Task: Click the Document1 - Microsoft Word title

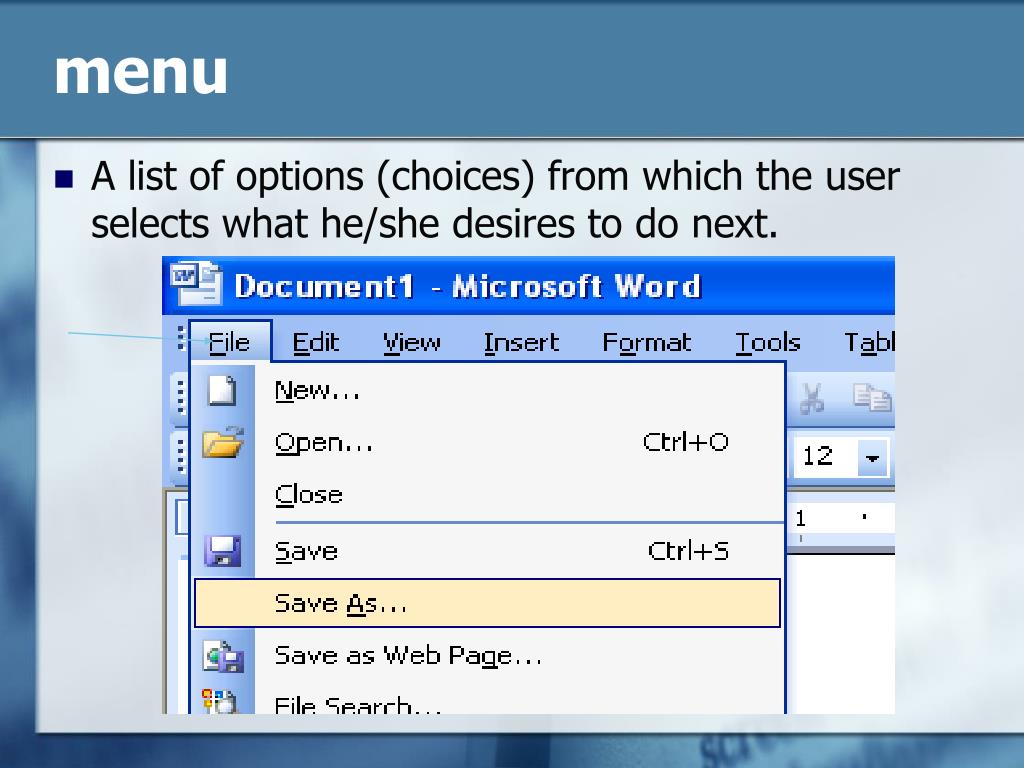Action: (468, 287)
